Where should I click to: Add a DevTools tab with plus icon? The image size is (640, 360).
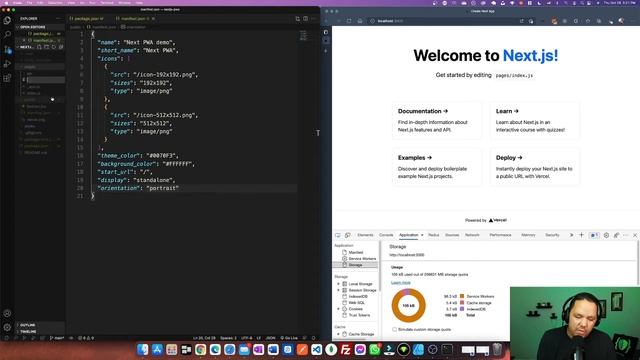click(581, 235)
